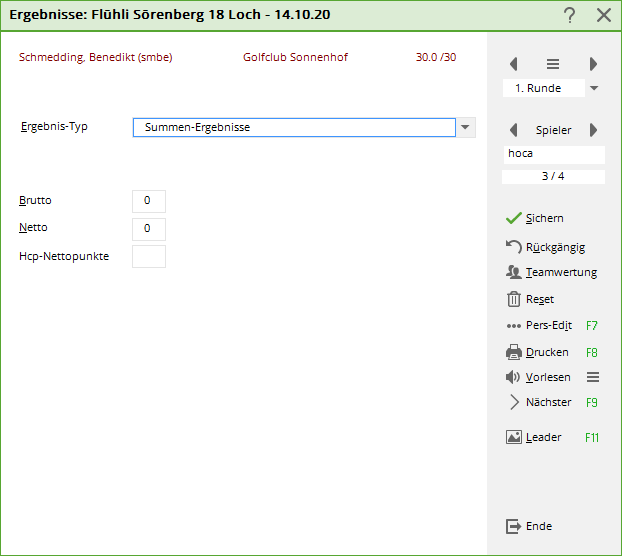Screen dimensions: 622x556
Task: Open Teamwertung via the people icon
Action: tap(513, 272)
